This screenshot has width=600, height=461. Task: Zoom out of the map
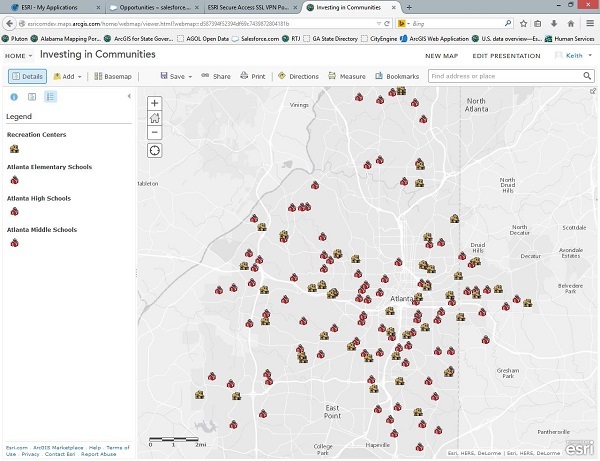155,133
